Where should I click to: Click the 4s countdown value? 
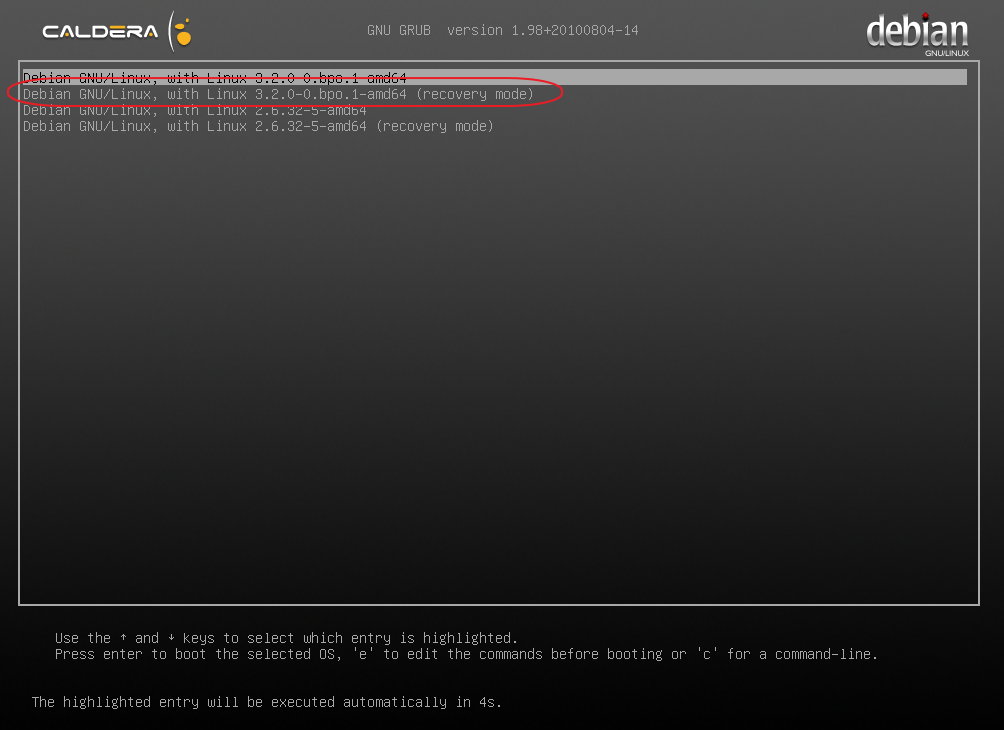click(490, 702)
